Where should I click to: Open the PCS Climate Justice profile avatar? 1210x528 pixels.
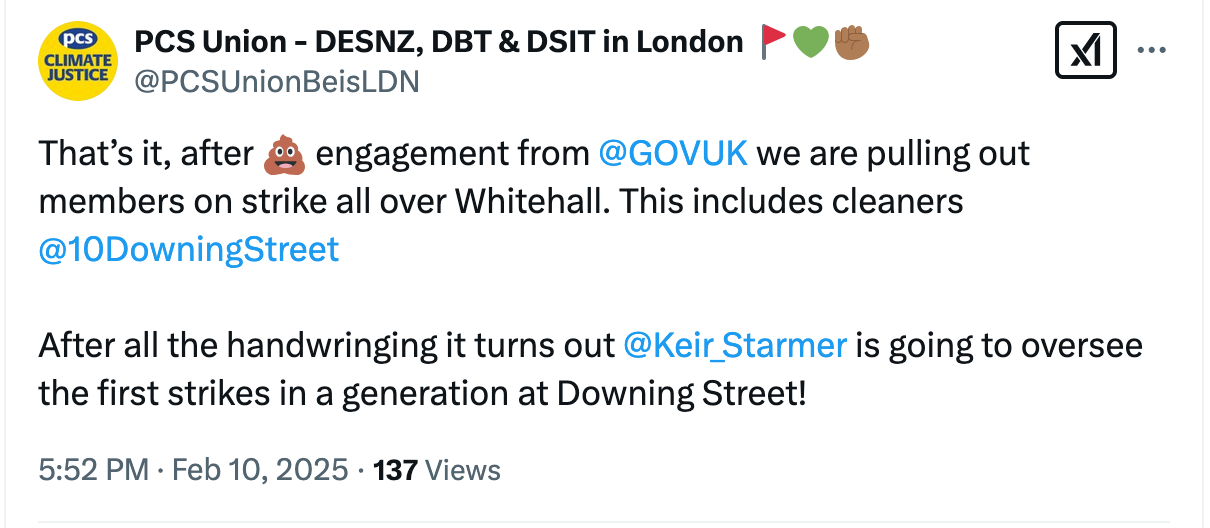click(77, 61)
